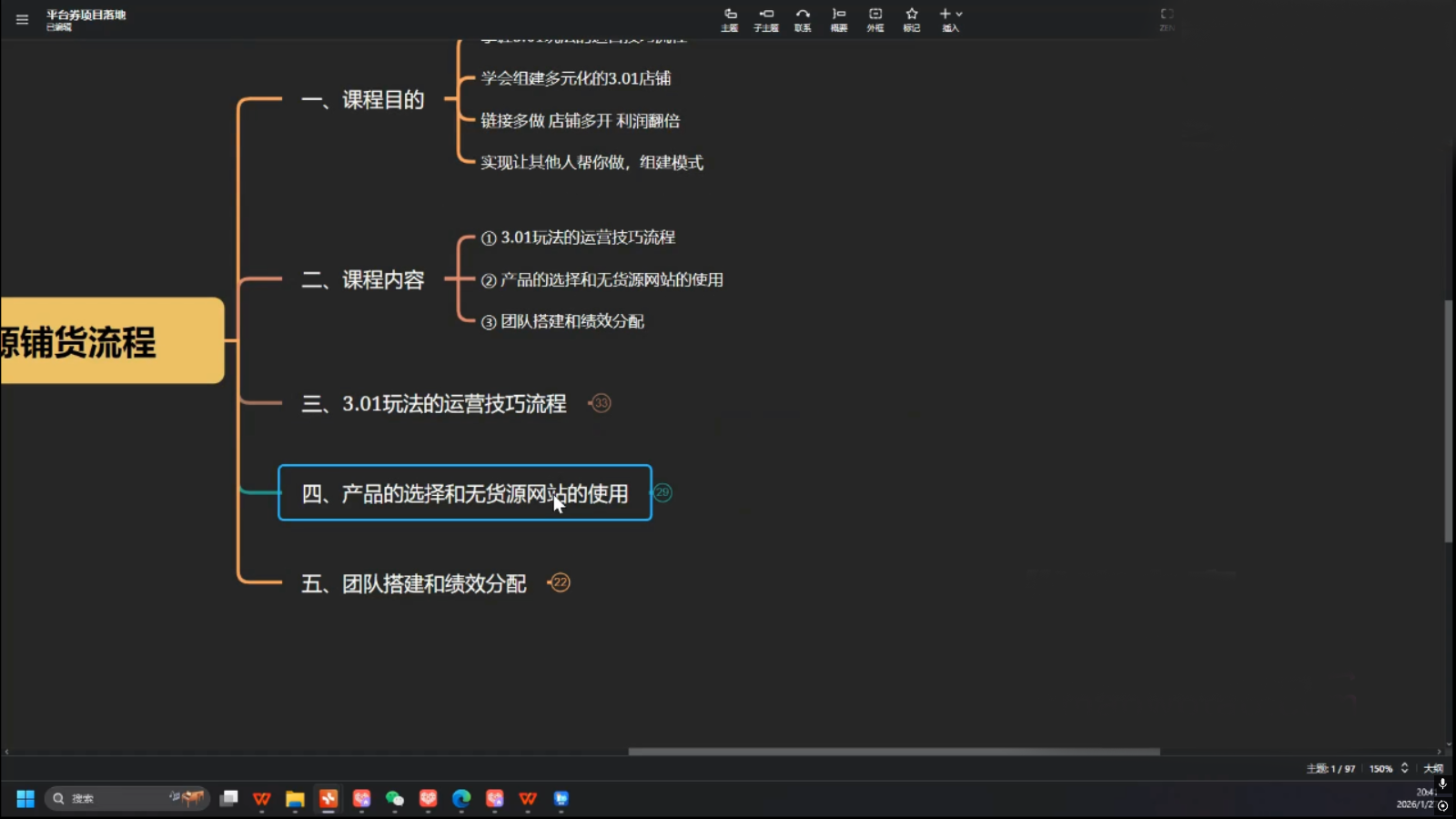Insert a summary (概要)
The height and width of the screenshot is (819, 1456).
(838, 20)
